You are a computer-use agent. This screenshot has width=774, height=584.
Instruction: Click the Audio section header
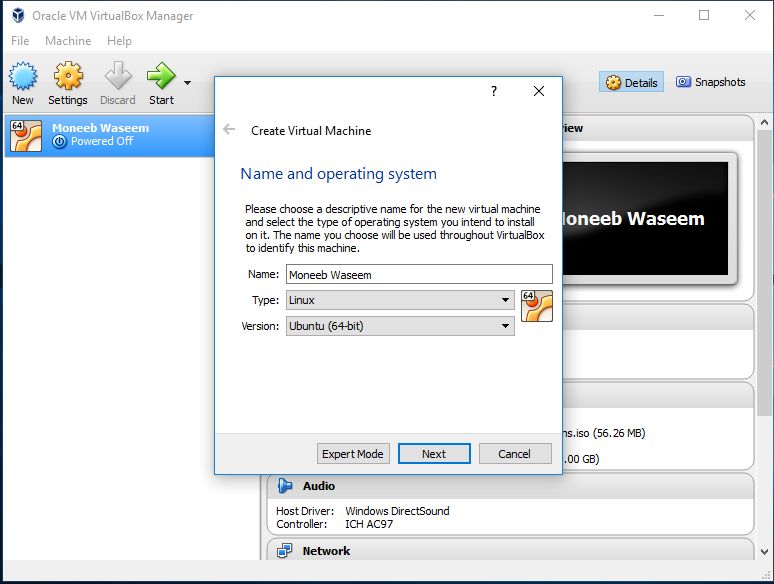510,486
